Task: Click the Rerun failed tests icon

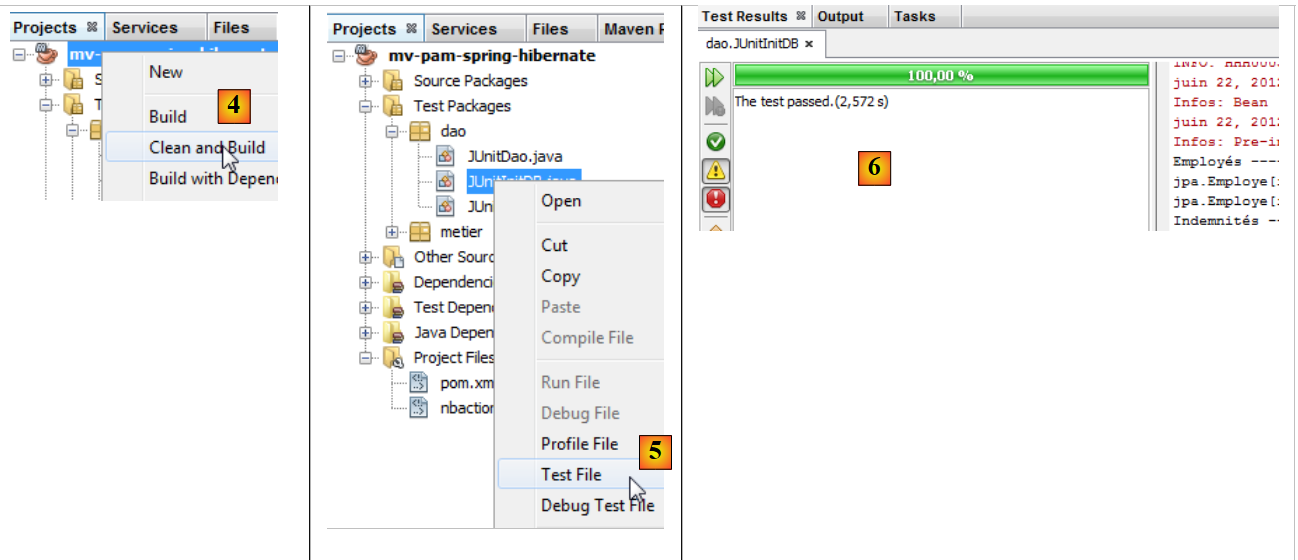Action: pos(715,107)
